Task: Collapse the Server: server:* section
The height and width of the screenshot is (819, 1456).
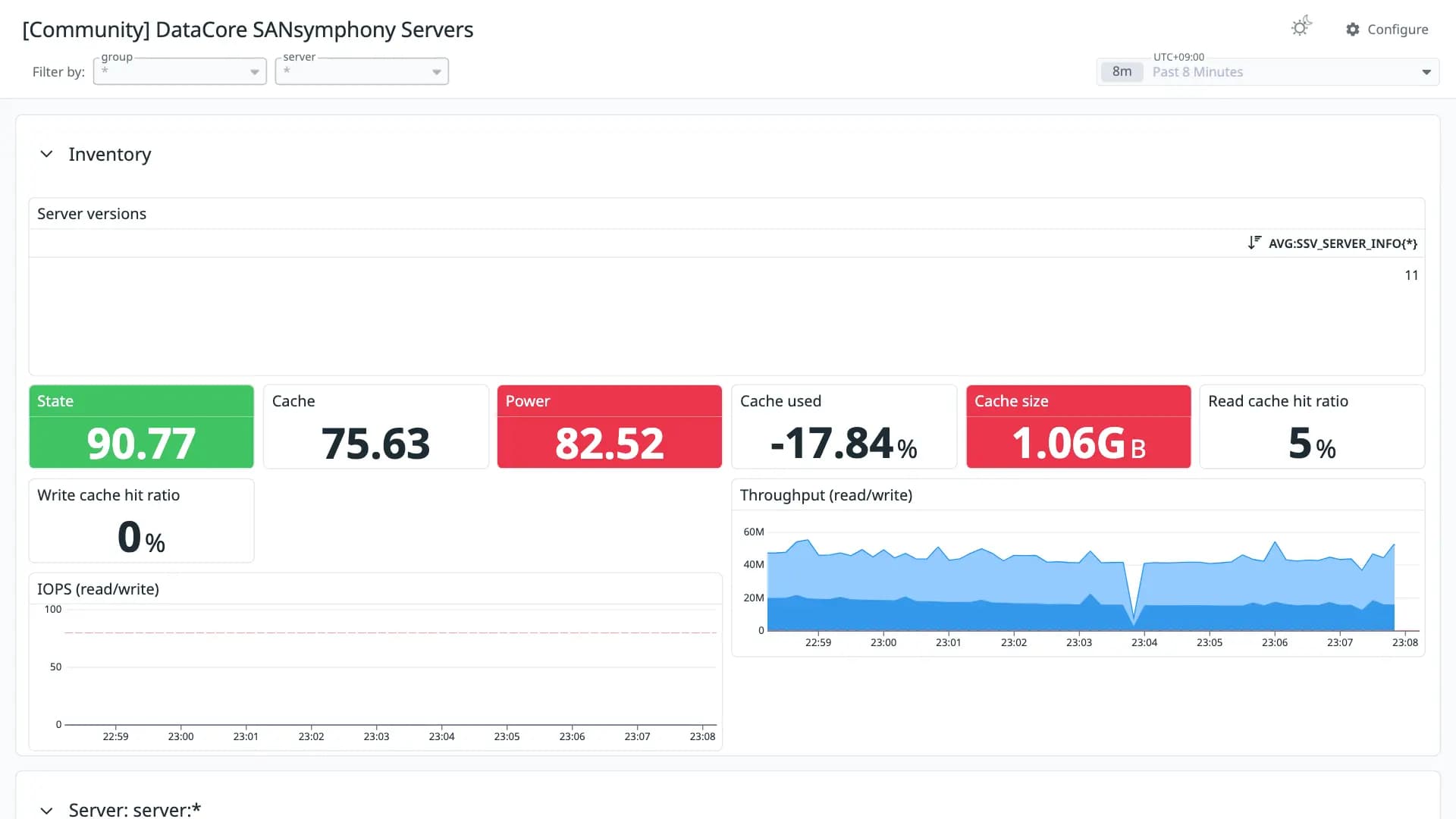Action: click(46, 810)
